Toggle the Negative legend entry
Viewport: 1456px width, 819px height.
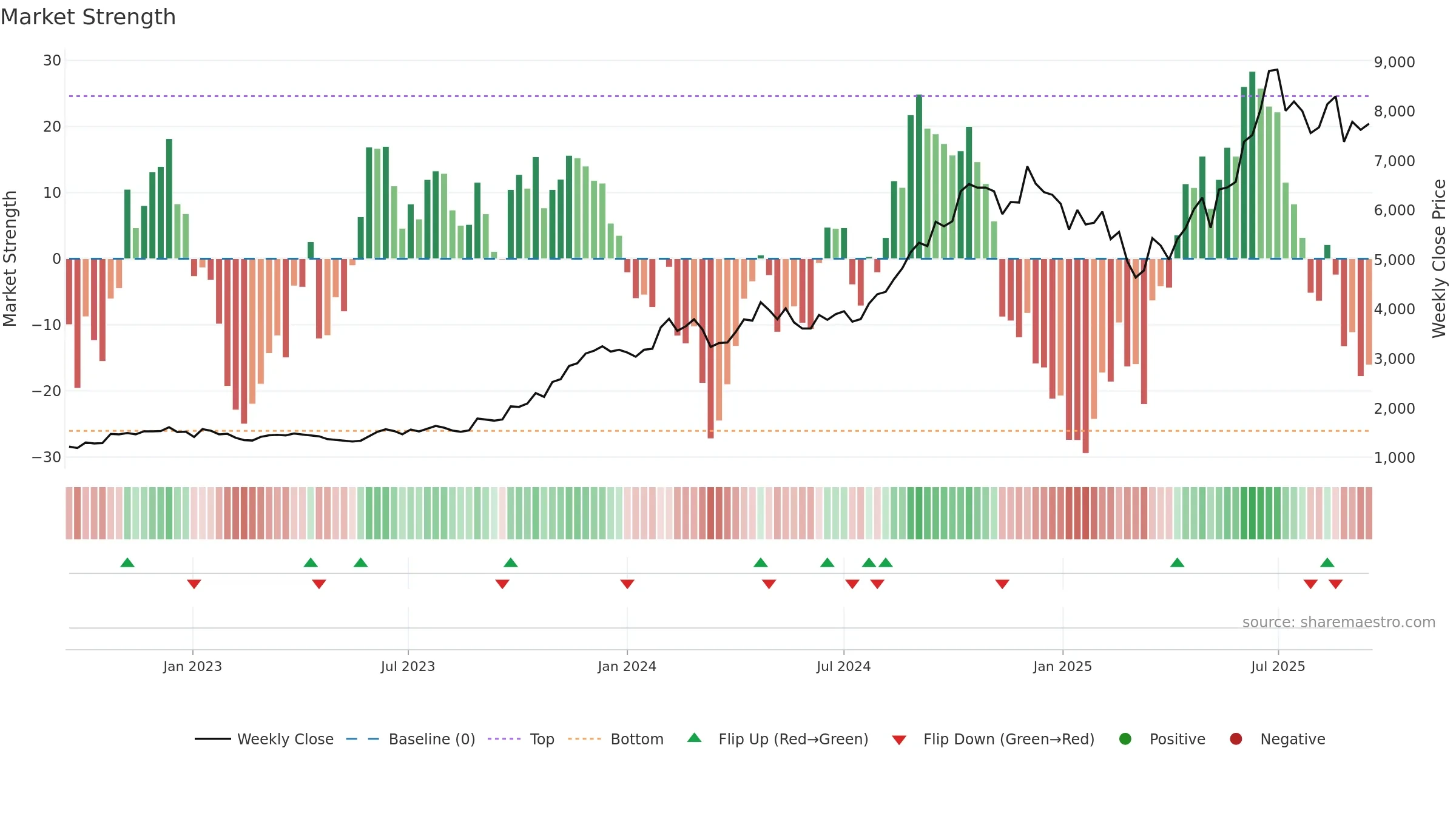1277,739
